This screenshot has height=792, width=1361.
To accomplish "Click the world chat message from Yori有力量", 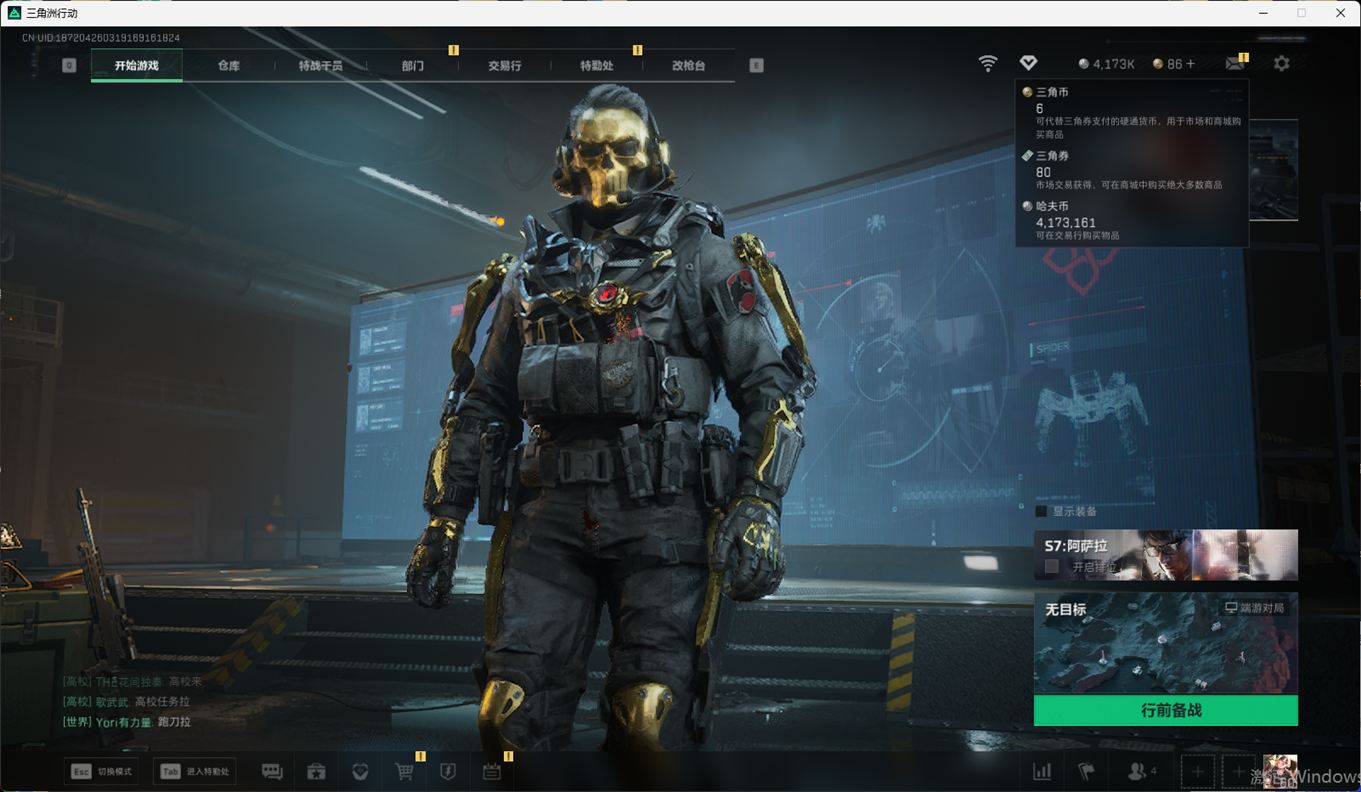I will 126,722.
